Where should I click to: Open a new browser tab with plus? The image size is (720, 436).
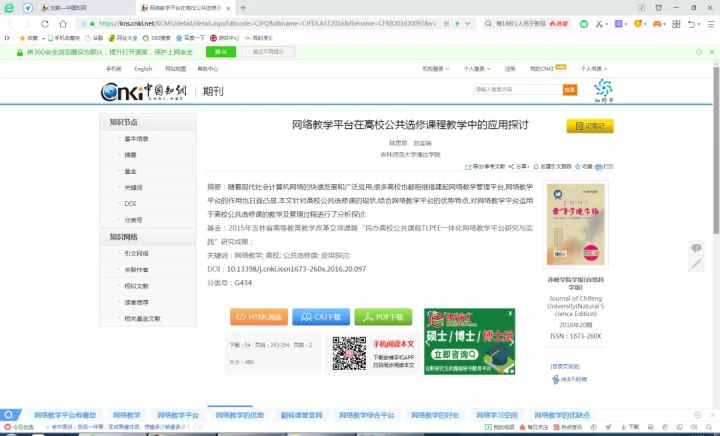[x=243, y=7]
